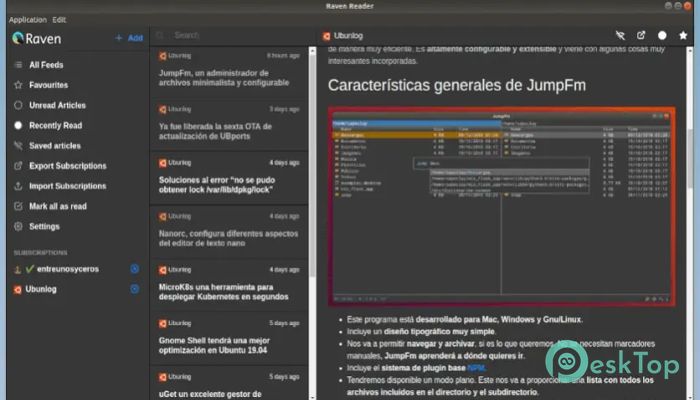The height and width of the screenshot is (400, 700).
Task: Choose Export Subscriptions
Action: [67, 166]
